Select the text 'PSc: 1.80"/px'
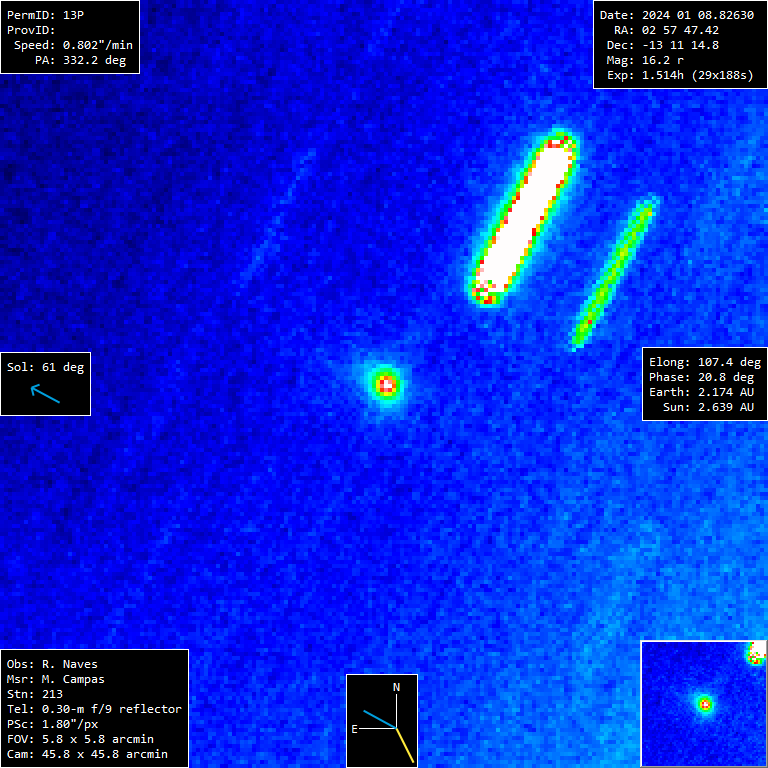Viewport: 768px width, 768px height. [52, 724]
